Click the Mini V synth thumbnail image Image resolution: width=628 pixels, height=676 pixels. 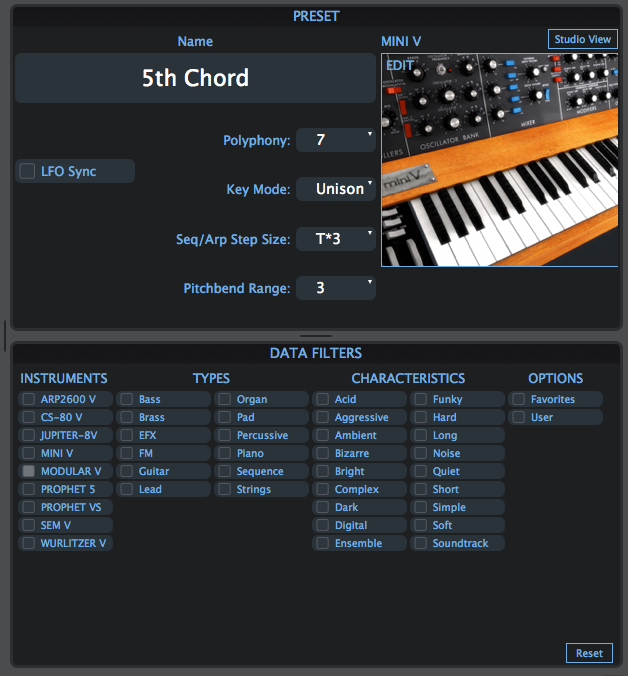coord(500,160)
